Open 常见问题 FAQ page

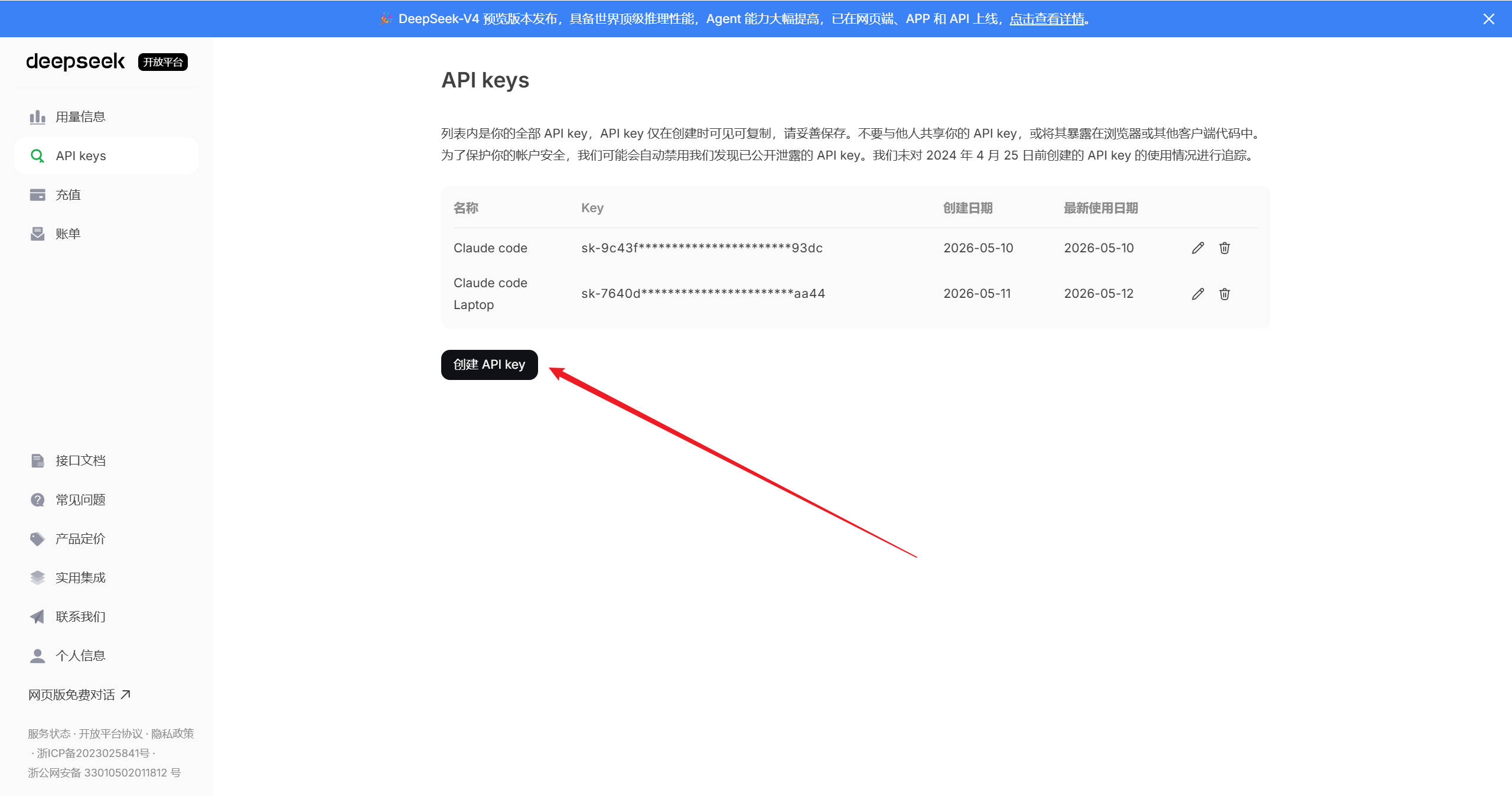106,500
